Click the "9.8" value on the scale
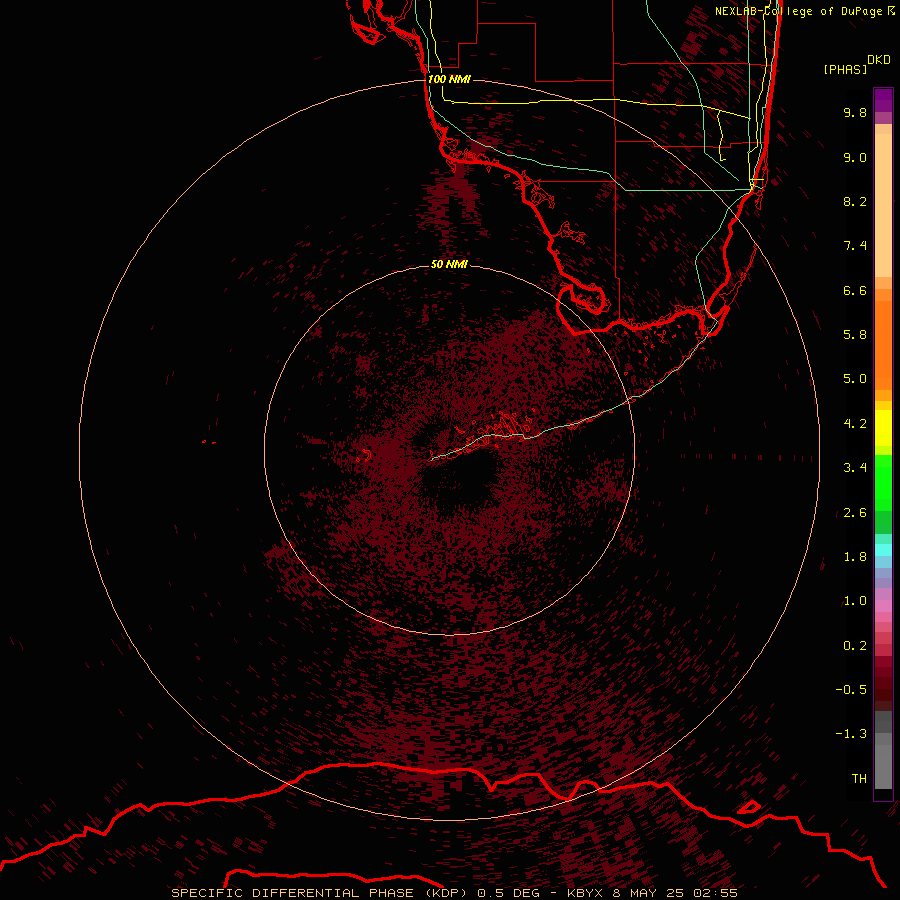 (855, 112)
